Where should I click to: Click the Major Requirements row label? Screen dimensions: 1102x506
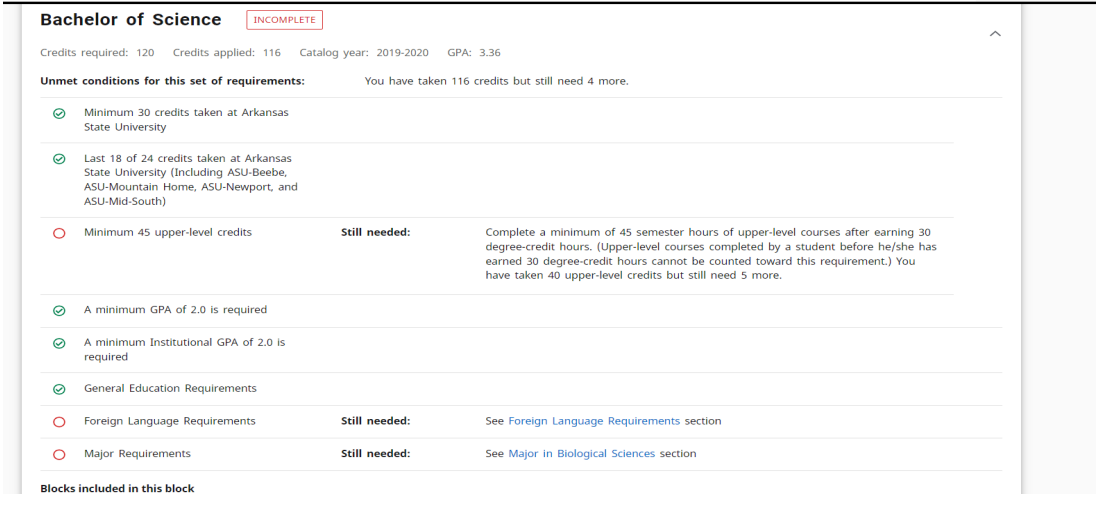click(x=137, y=453)
